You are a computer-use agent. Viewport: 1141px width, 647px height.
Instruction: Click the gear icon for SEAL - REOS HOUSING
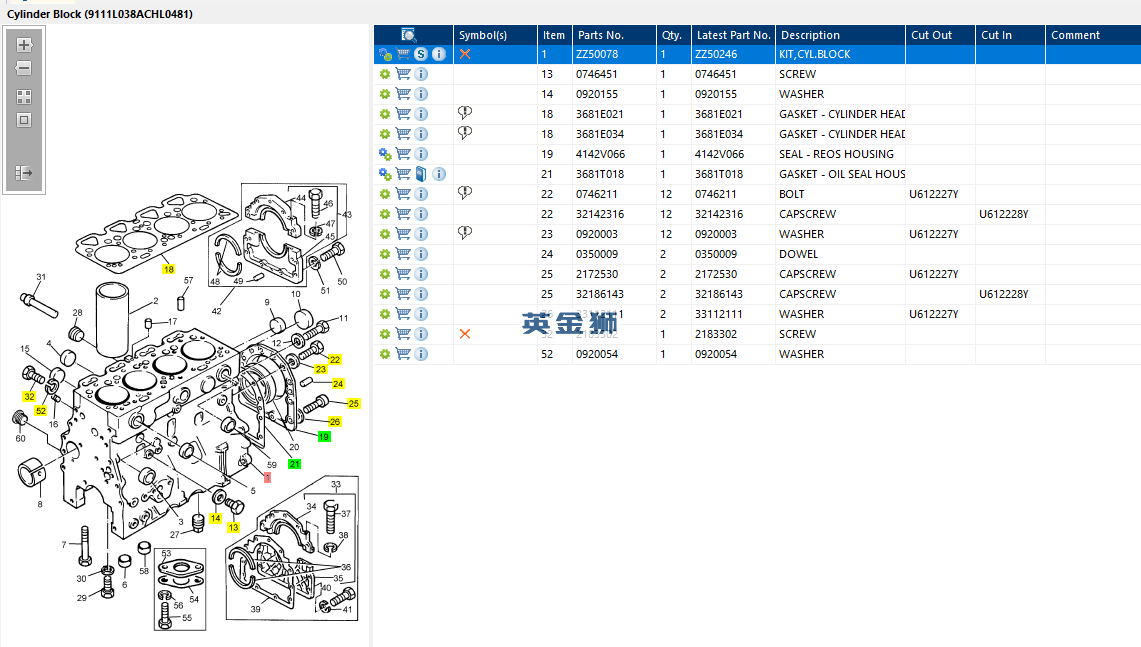[385, 154]
